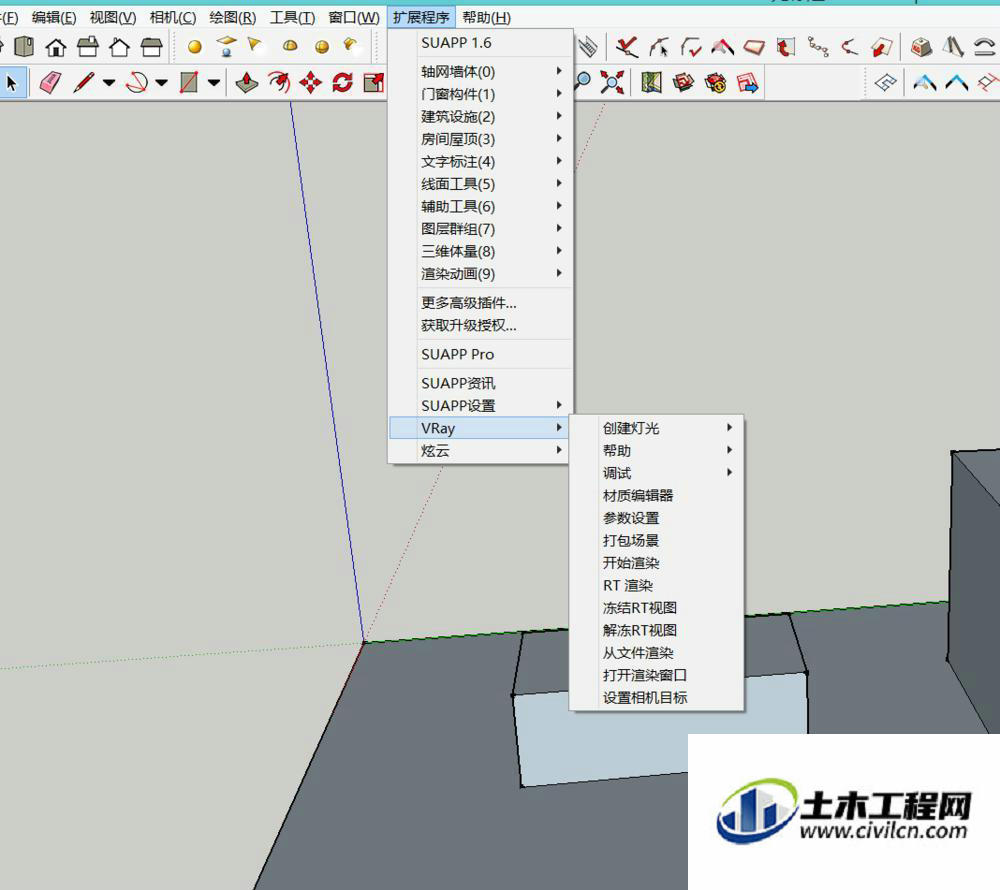Activate the Push/Pull tool

point(247,83)
